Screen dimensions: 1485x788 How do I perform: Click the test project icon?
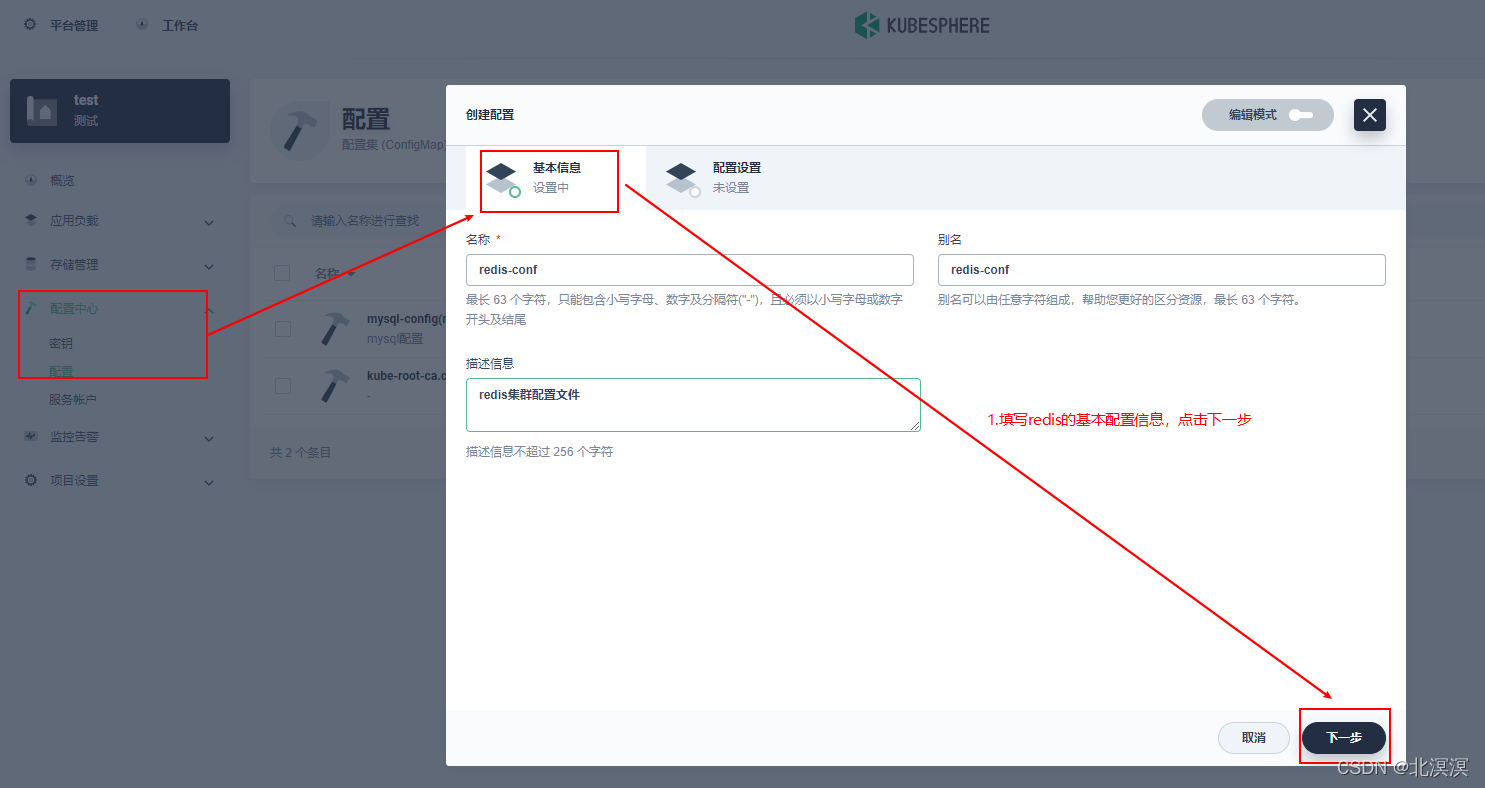[x=42, y=110]
